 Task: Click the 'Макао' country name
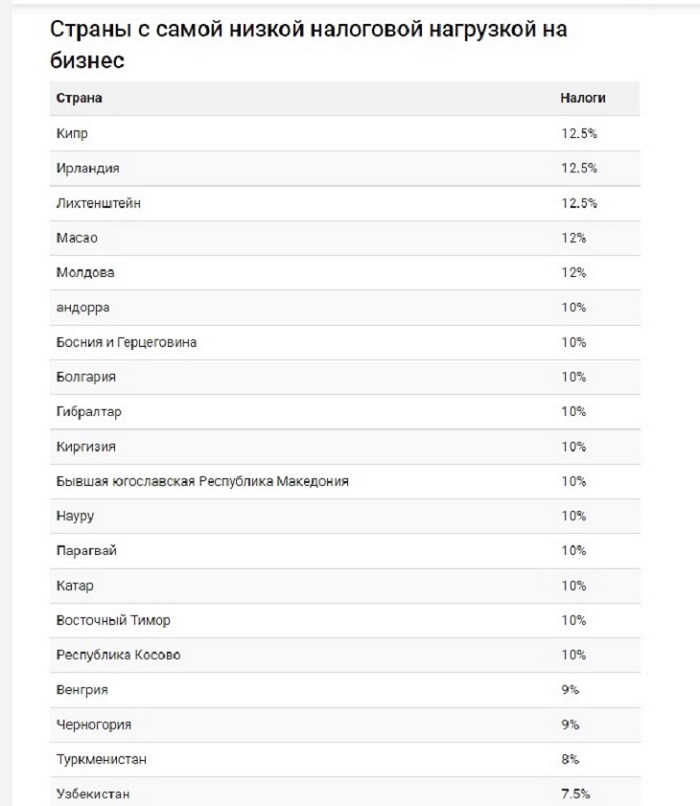77,238
